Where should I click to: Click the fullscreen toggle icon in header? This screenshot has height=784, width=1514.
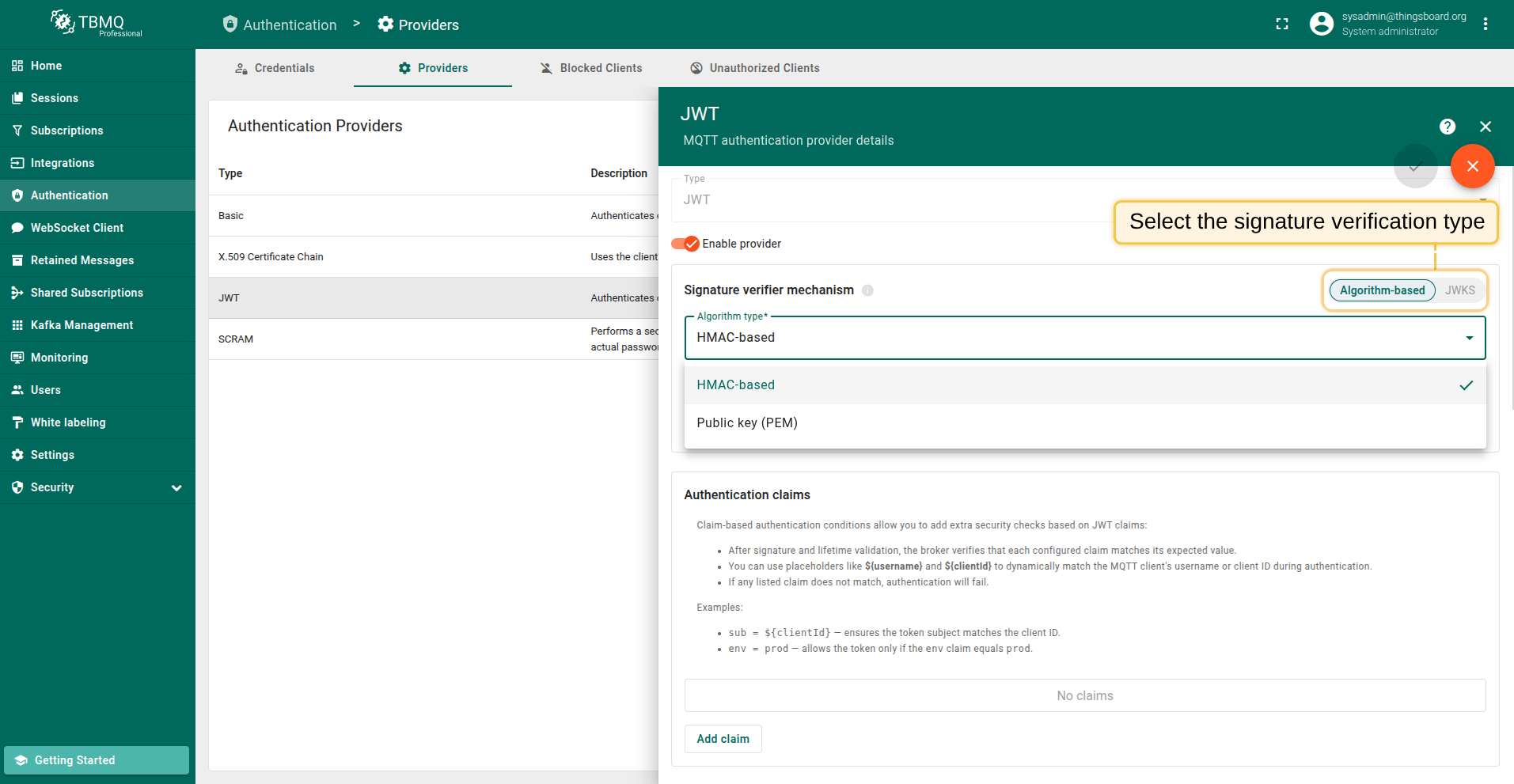tap(1282, 25)
